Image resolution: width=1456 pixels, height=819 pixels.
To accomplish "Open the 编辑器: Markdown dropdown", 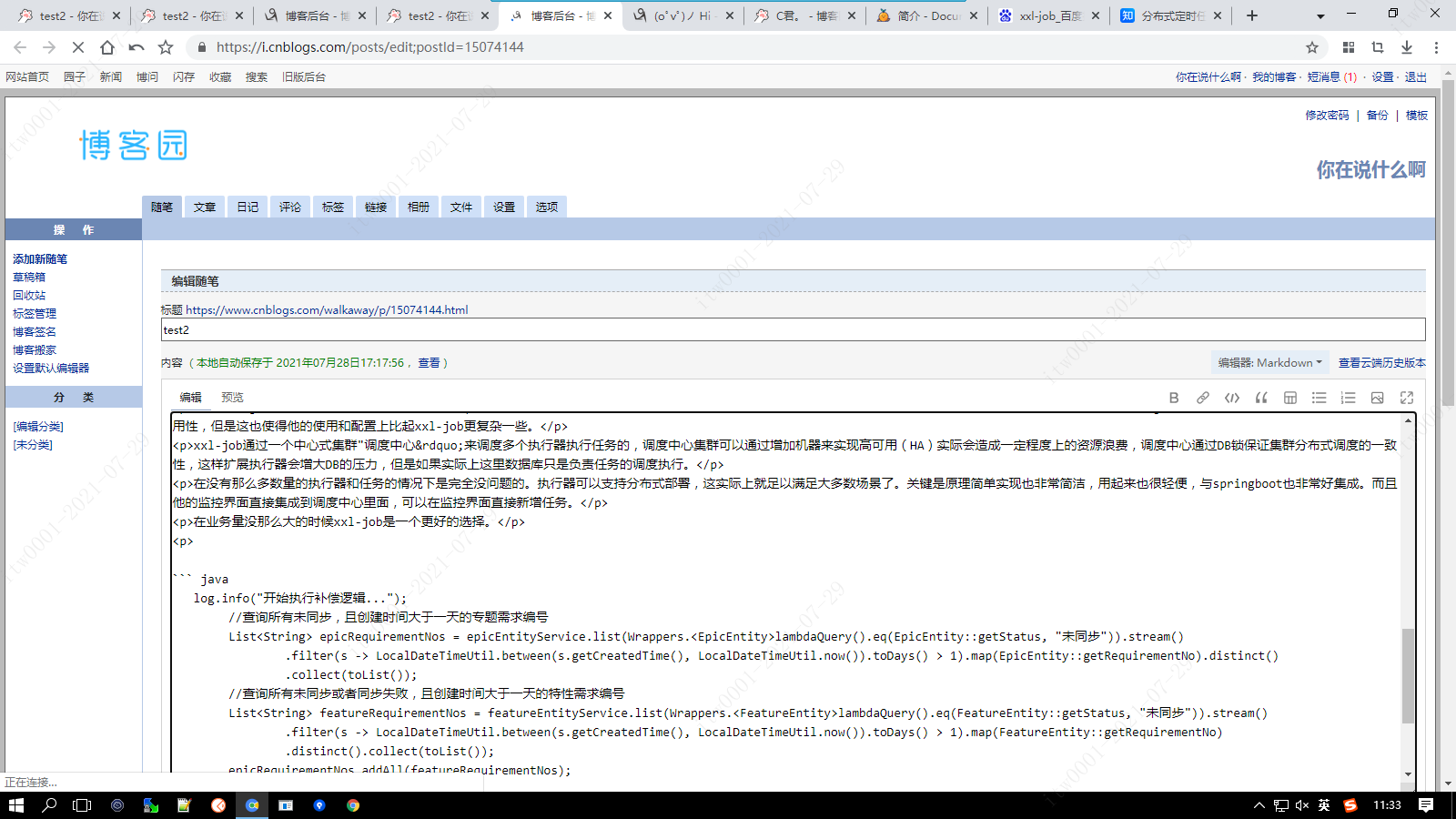I will [1269, 362].
